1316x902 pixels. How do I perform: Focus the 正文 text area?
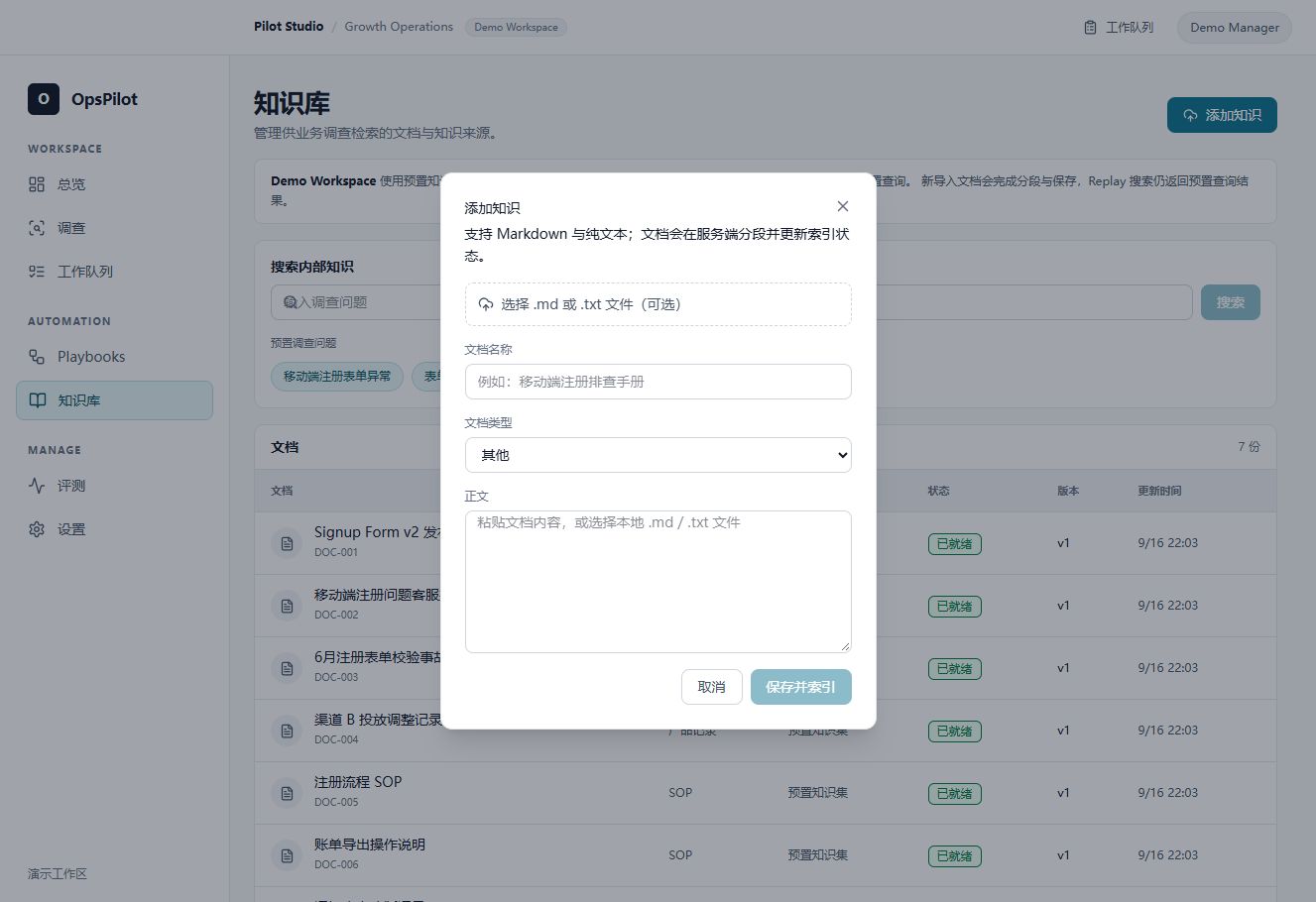tap(658, 582)
